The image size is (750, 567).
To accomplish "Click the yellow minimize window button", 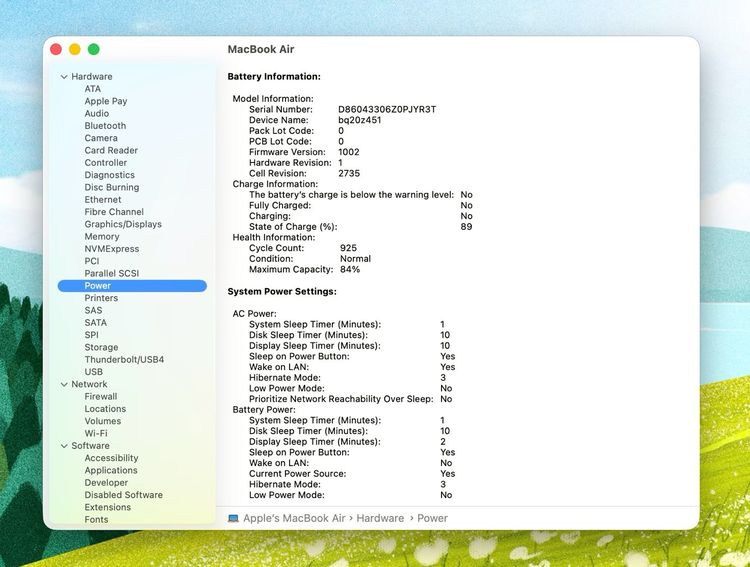I will (75, 49).
